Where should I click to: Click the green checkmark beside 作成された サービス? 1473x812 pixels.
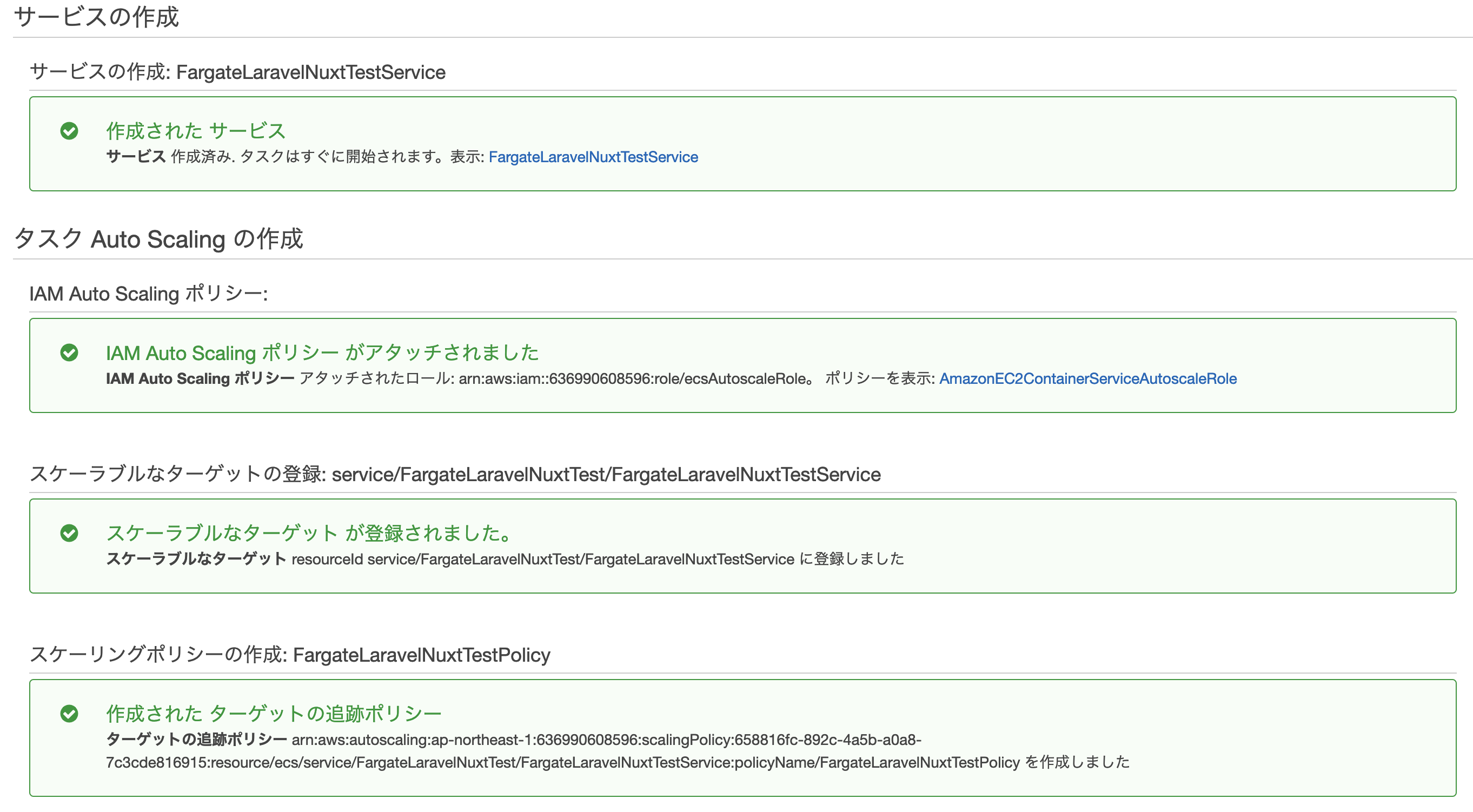point(69,131)
